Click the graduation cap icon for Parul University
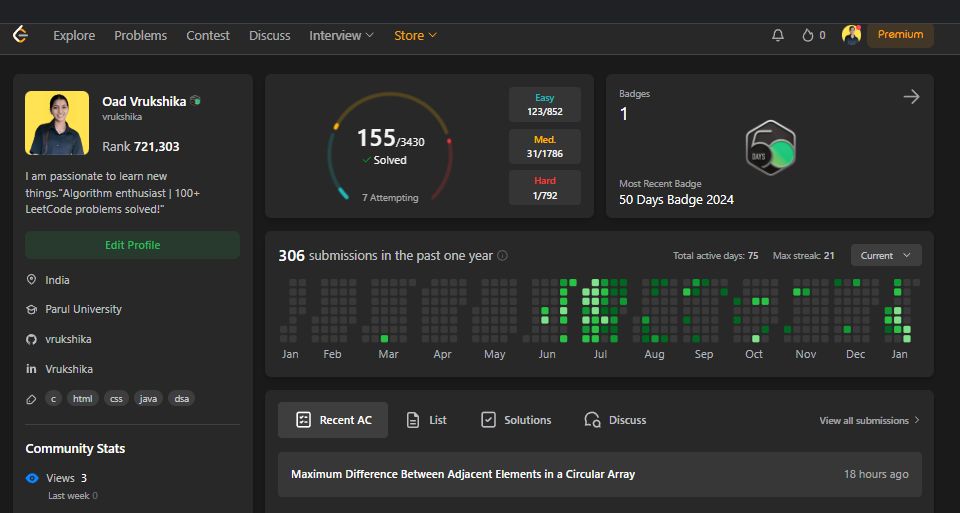Viewport: 960px width, 513px height. 31,309
